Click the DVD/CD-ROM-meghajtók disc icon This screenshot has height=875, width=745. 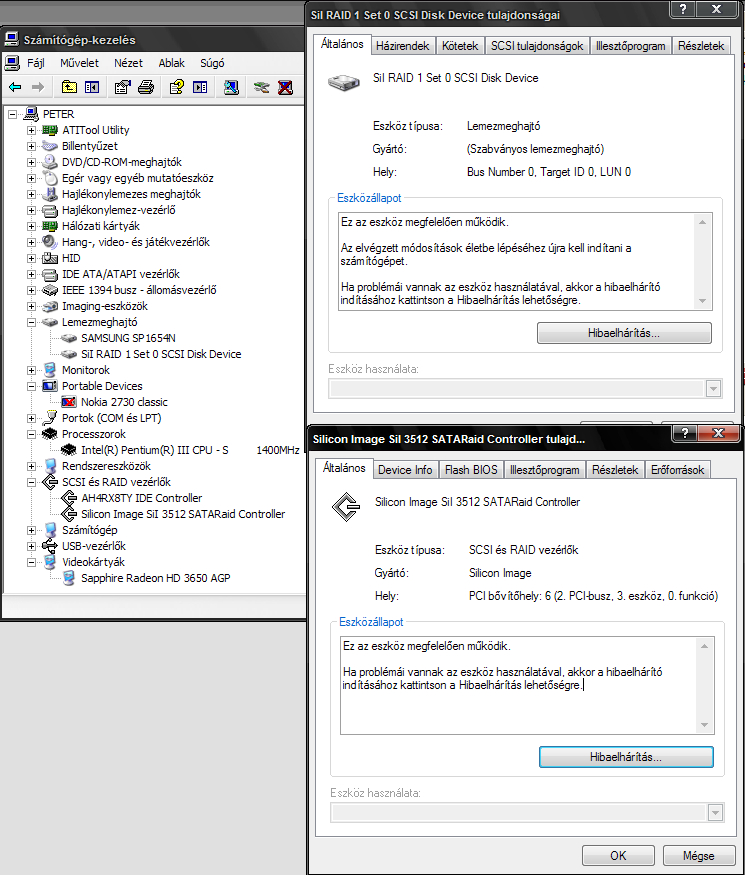(x=50, y=162)
